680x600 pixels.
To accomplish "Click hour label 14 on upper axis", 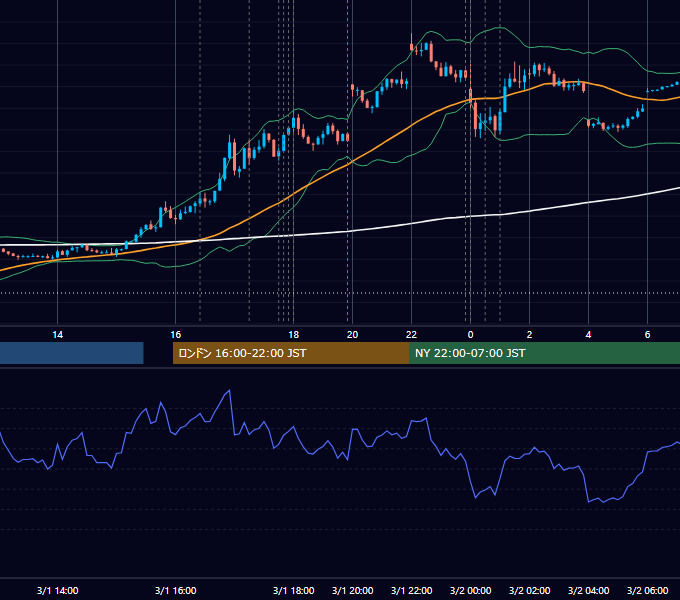I will coord(58,335).
